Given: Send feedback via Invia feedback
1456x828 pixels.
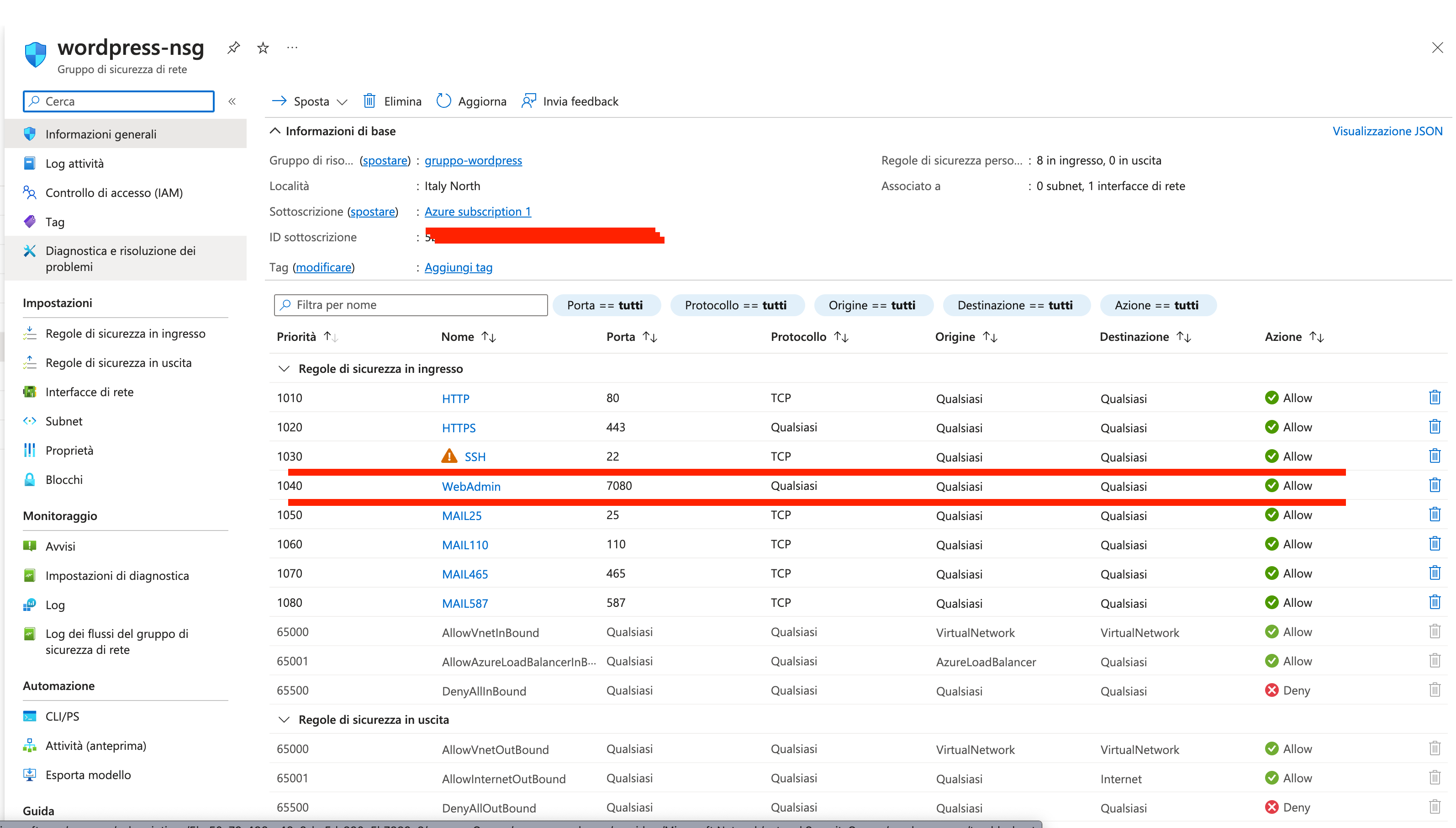Looking at the screenshot, I should pos(570,101).
